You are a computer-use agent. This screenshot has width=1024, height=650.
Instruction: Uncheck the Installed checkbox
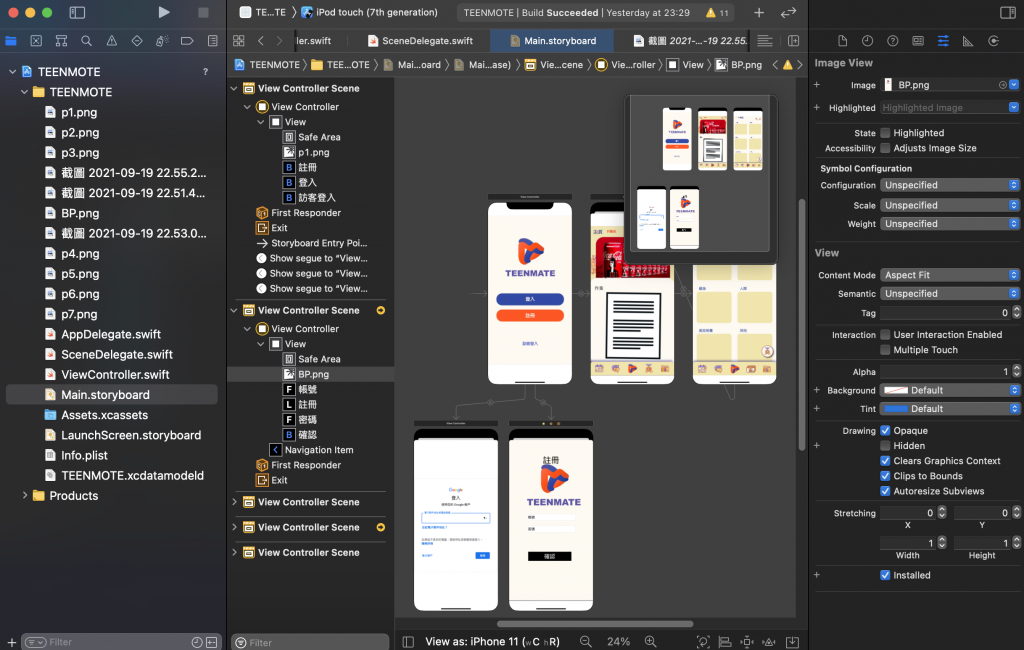[885, 575]
